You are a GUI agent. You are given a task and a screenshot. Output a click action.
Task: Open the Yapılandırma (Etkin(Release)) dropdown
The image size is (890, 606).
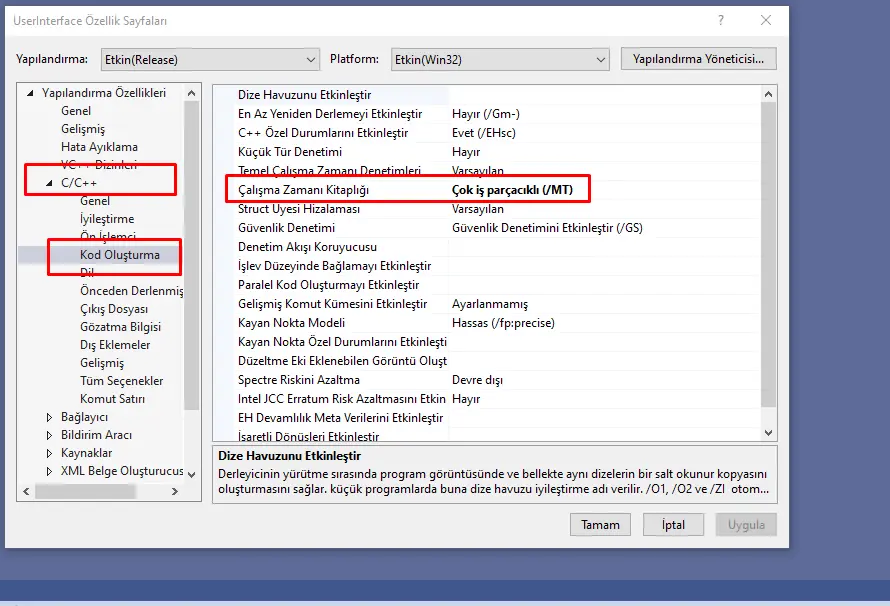(210, 60)
